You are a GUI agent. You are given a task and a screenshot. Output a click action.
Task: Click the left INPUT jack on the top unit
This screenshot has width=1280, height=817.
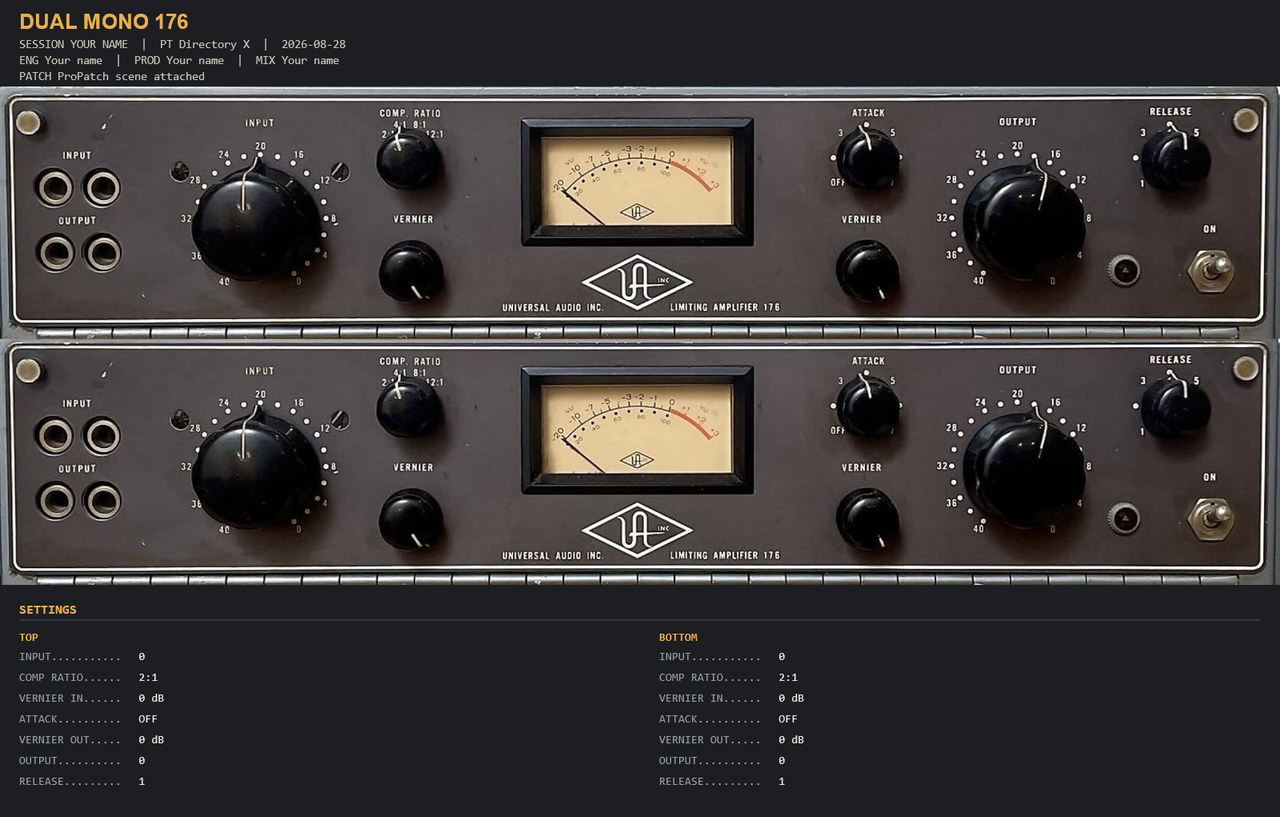click(x=54, y=187)
